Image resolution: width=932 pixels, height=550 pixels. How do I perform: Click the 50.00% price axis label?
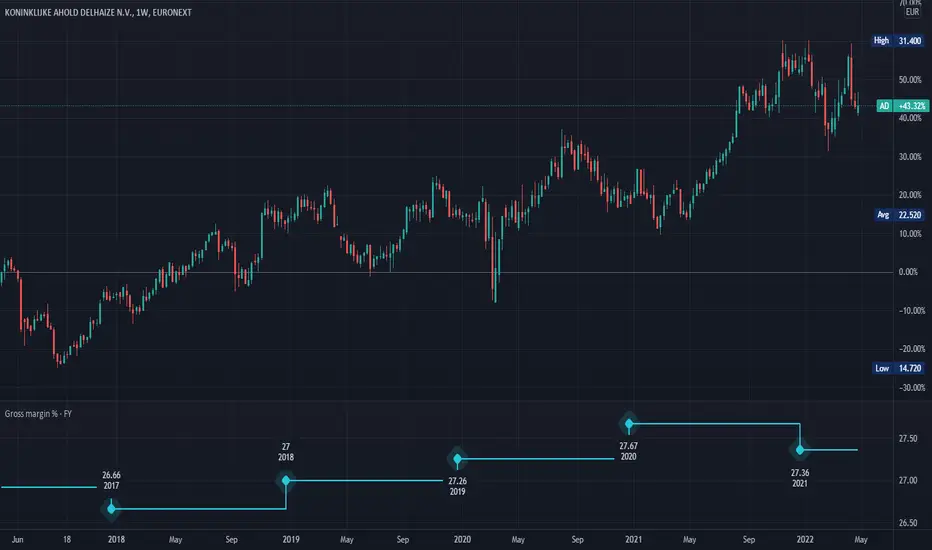pyautogui.click(x=910, y=80)
